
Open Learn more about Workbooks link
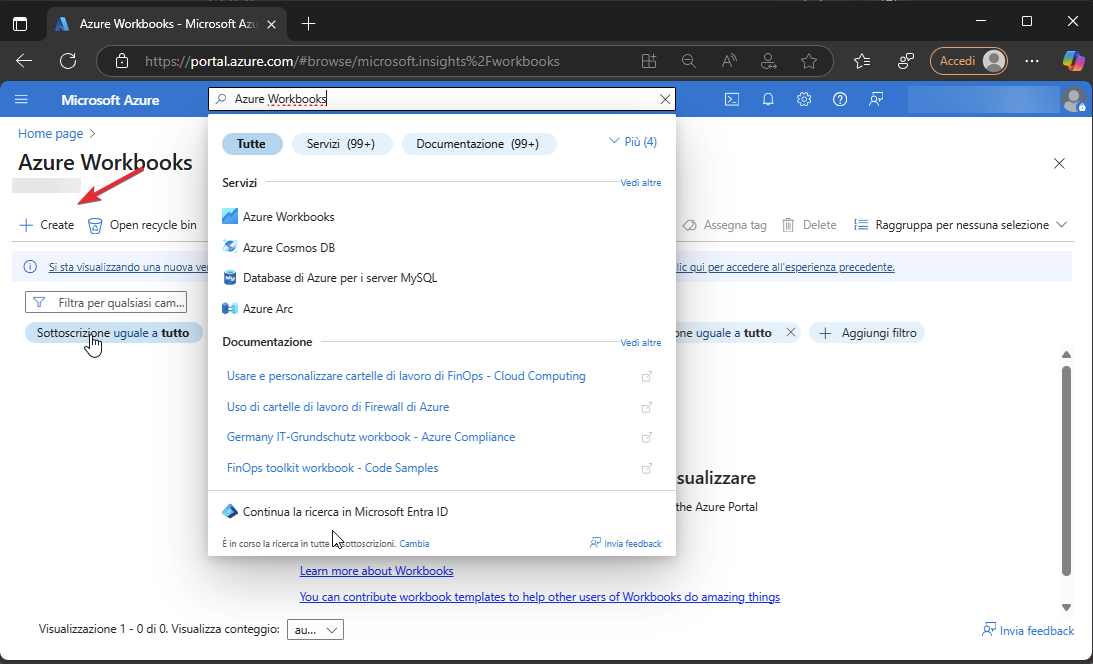click(376, 571)
